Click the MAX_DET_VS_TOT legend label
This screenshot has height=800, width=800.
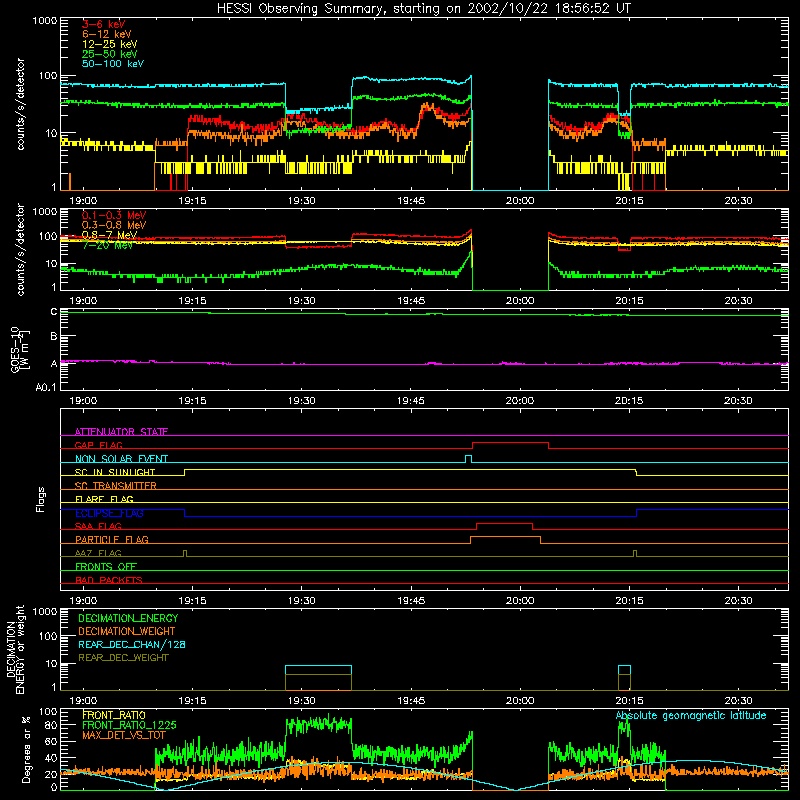(x=123, y=735)
